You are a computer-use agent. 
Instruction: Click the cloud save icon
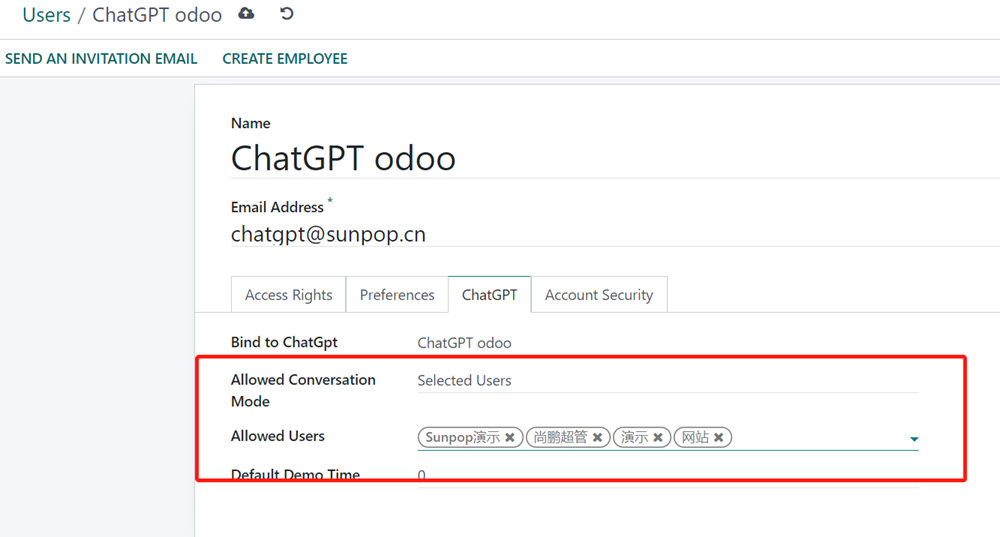(x=246, y=14)
